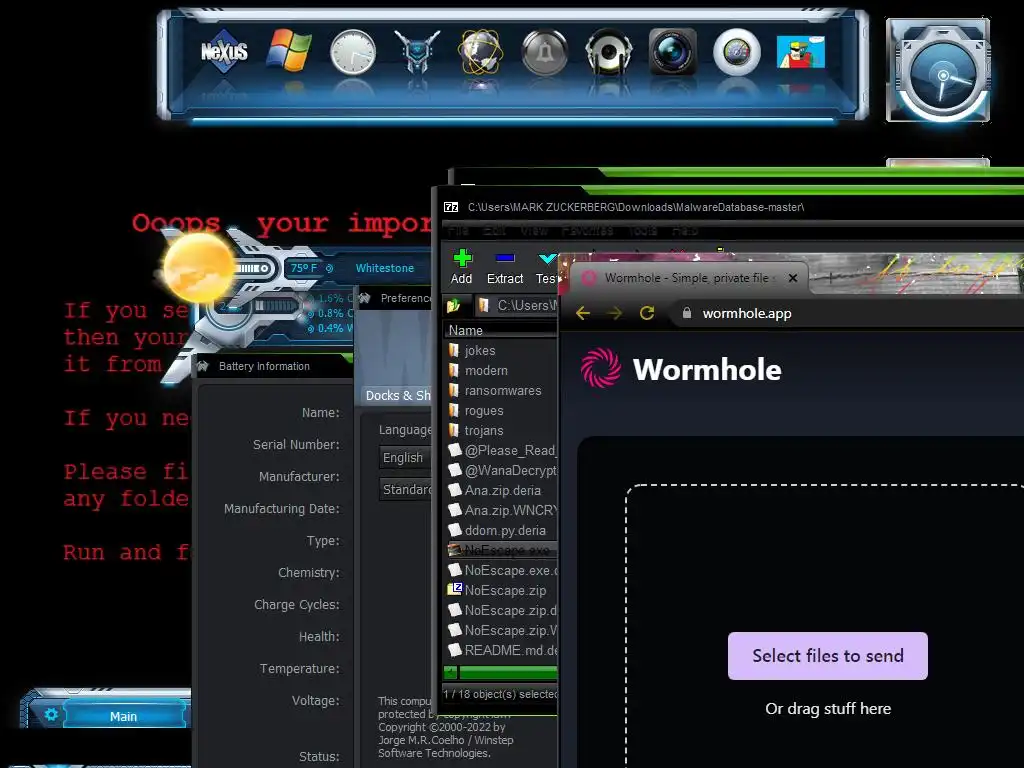The width and height of the screenshot is (1024, 768).
Task: Open the gauge meter icon in the dock
Action: (737, 52)
